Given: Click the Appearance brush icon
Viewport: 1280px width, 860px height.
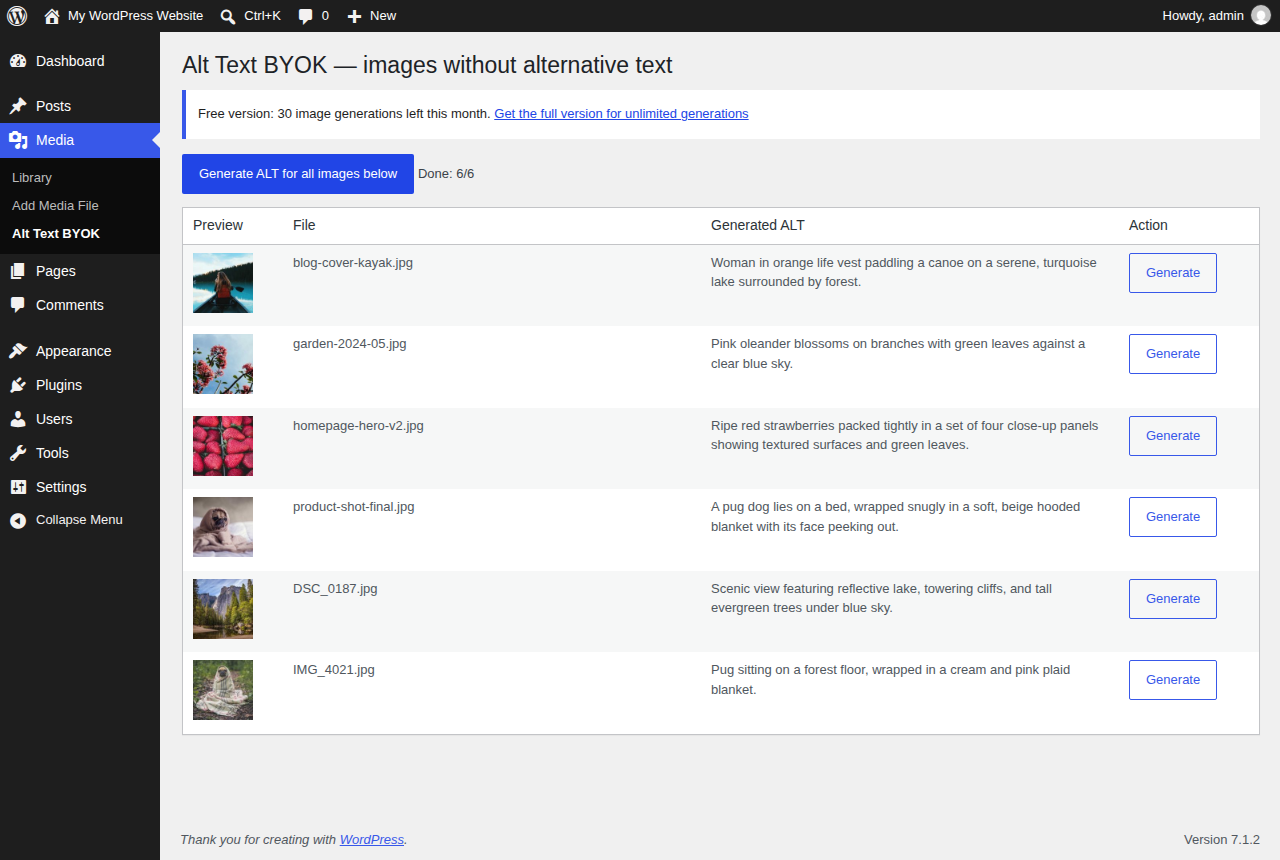Looking at the screenshot, I should pyautogui.click(x=18, y=351).
